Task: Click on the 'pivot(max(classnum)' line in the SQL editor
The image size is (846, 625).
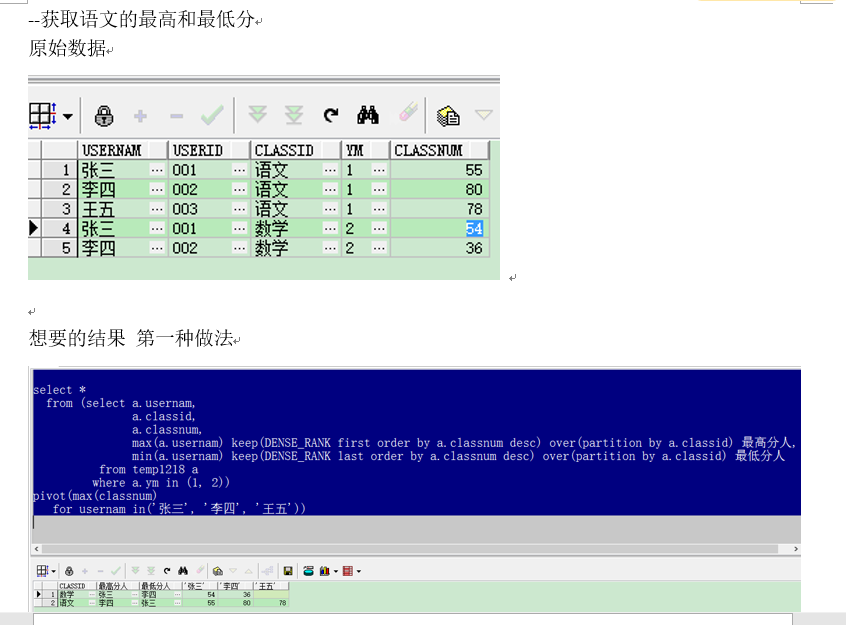Action: coord(95,495)
